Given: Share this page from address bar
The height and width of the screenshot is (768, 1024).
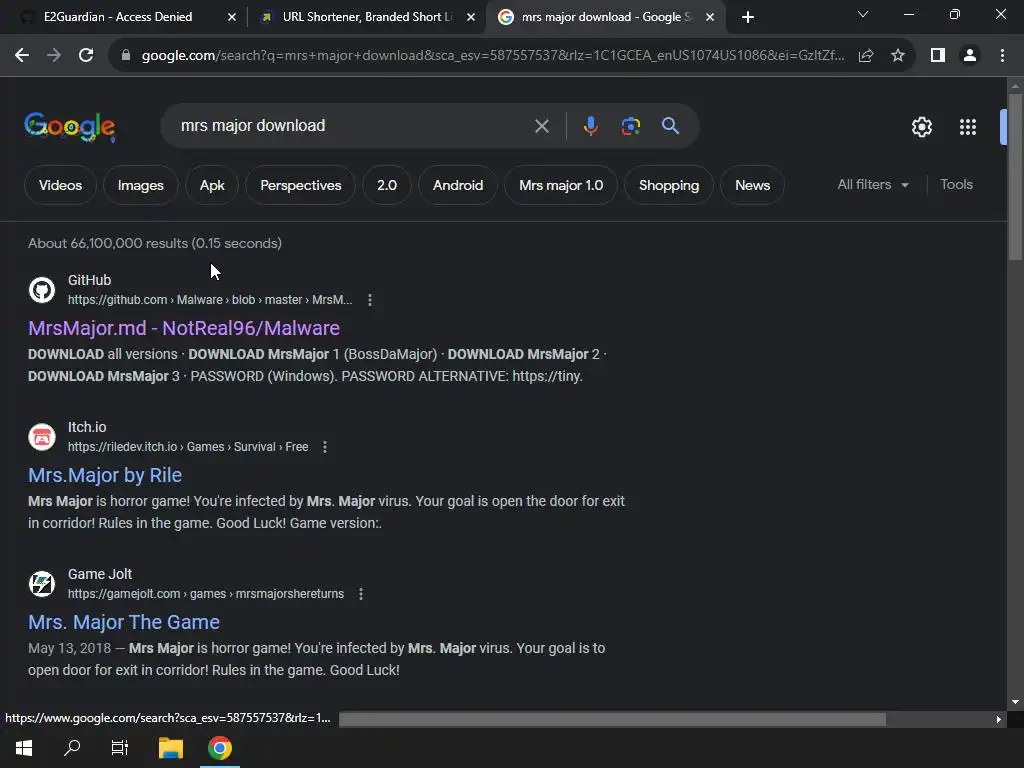Looking at the screenshot, I should coord(866,56).
